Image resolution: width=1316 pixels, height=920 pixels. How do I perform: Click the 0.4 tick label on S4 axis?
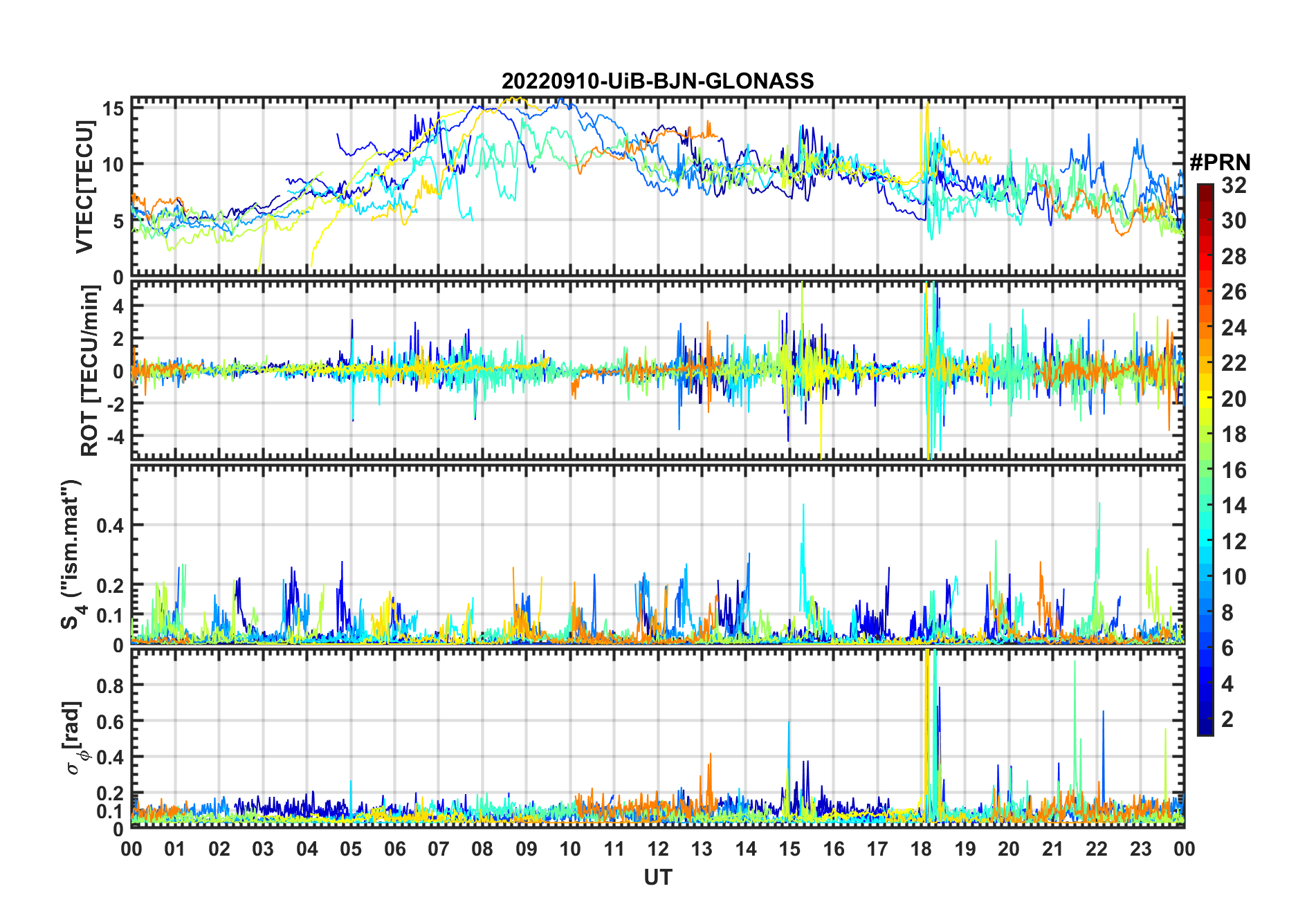[110, 526]
